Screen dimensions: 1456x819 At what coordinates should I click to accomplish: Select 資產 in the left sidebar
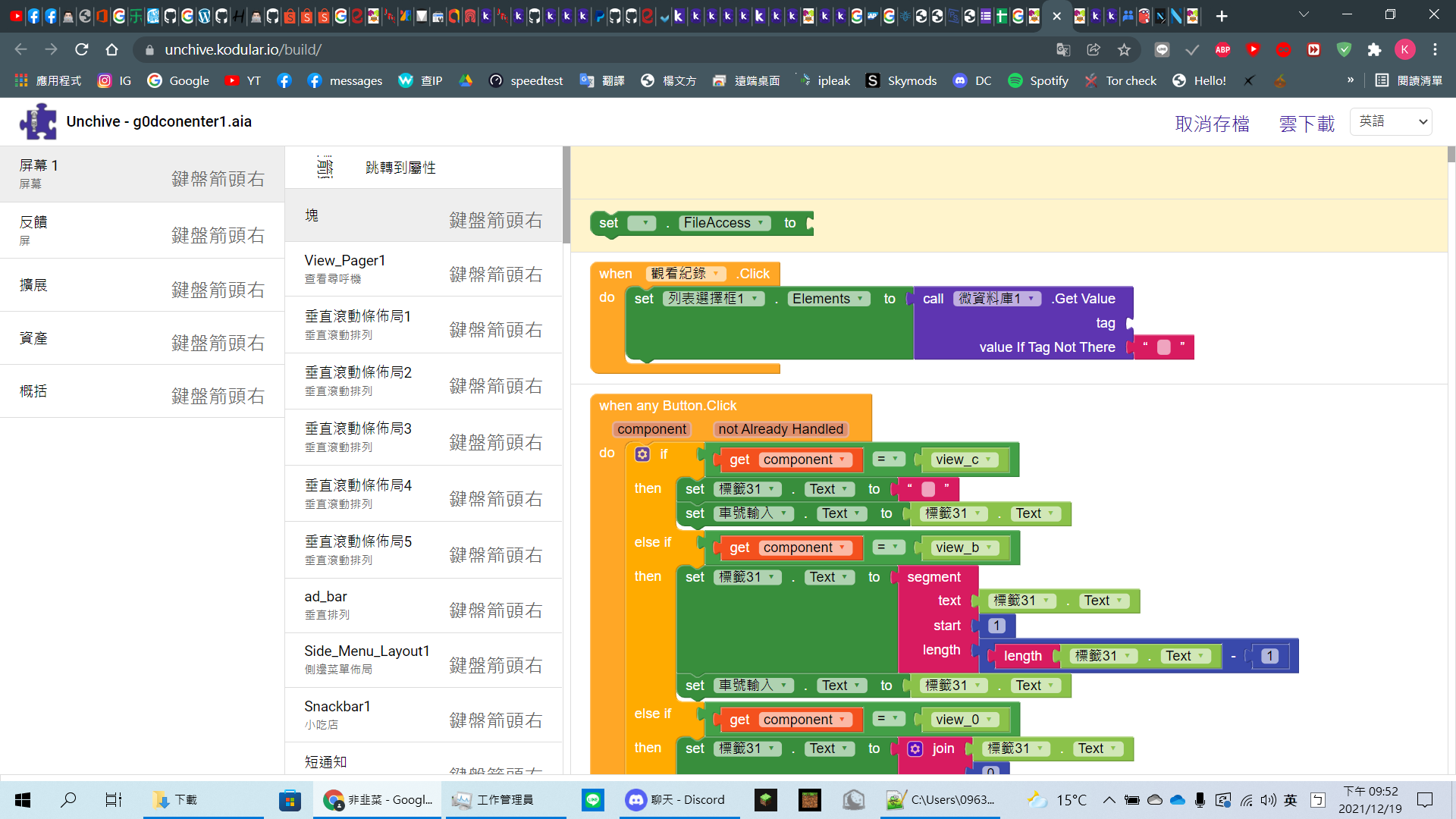[x=142, y=338]
